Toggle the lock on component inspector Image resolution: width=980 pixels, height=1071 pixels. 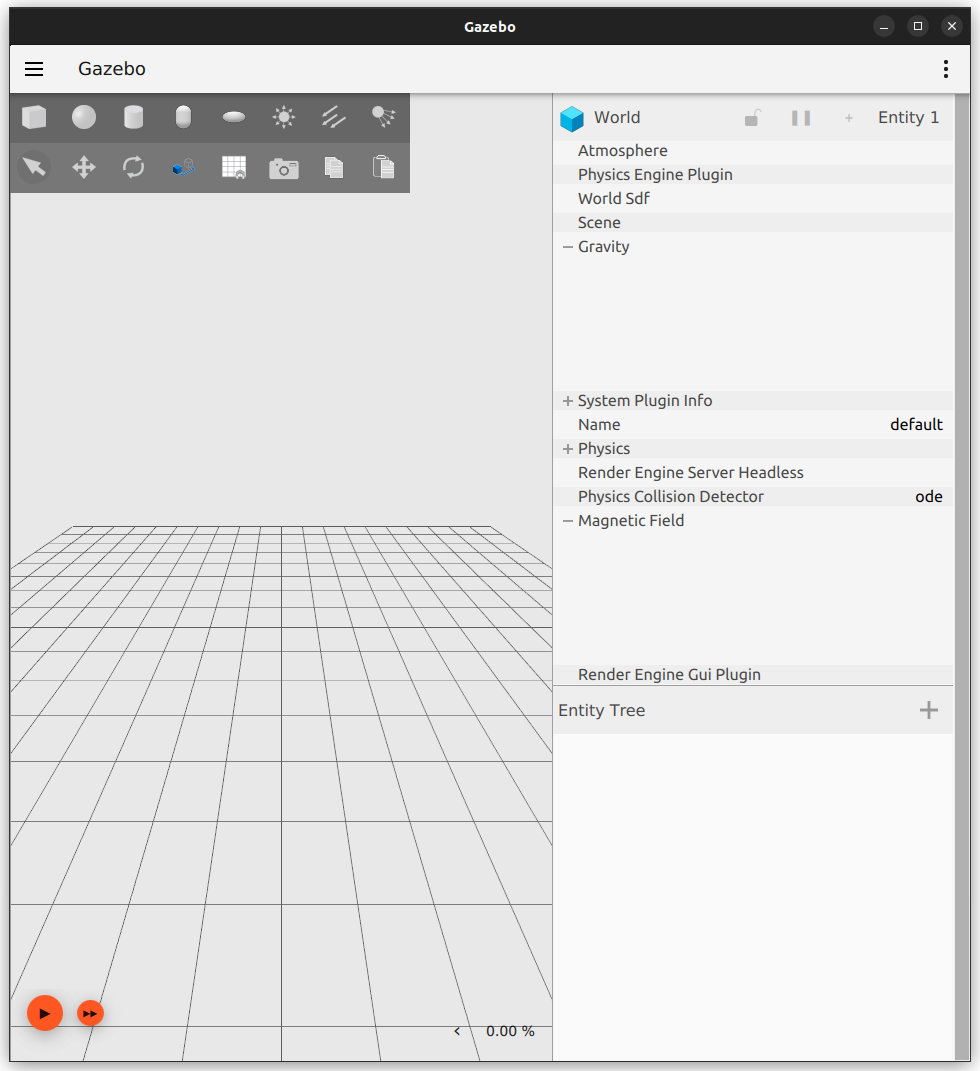[752, 118]
